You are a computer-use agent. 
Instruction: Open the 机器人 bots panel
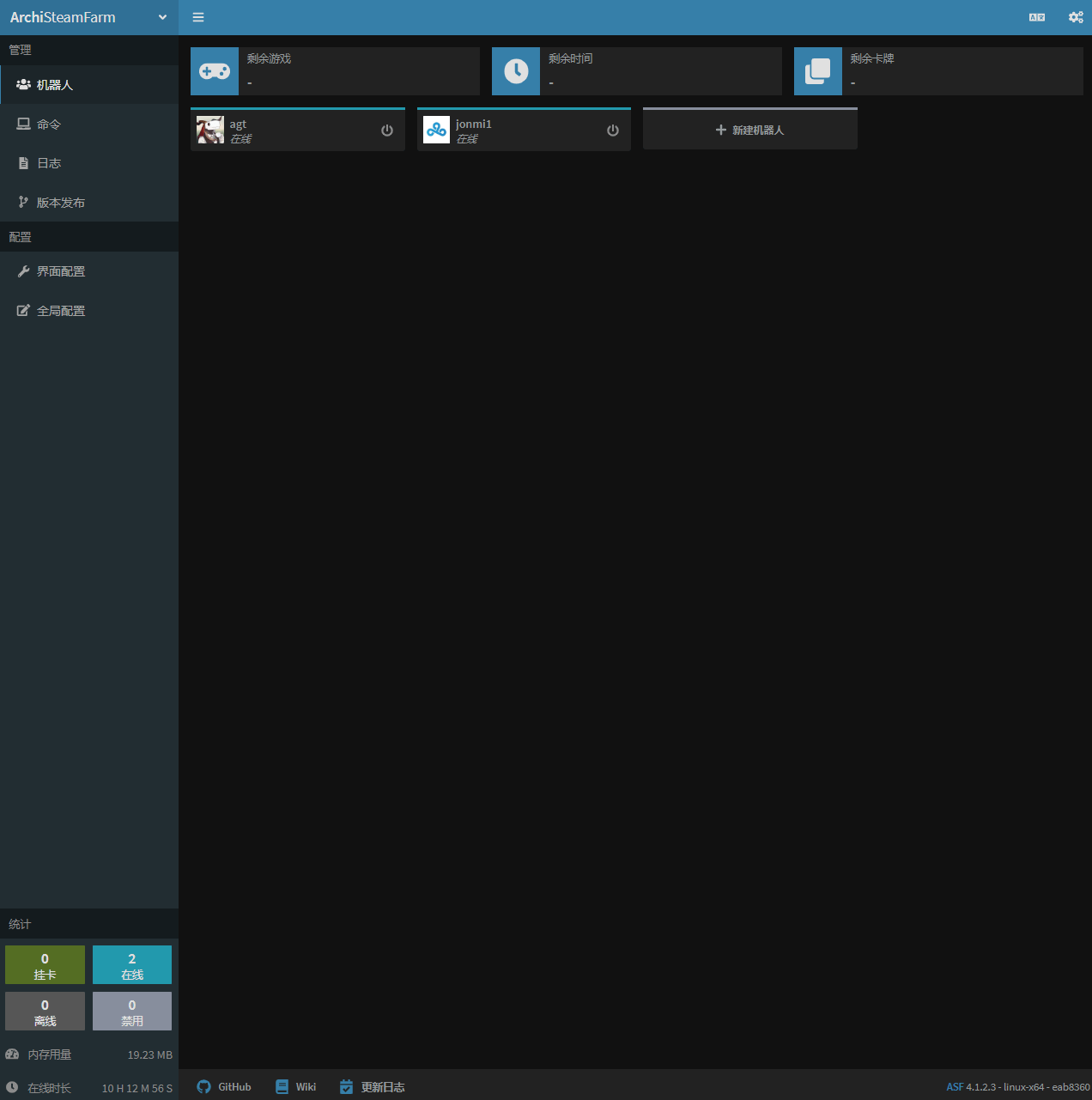[55, 84]
